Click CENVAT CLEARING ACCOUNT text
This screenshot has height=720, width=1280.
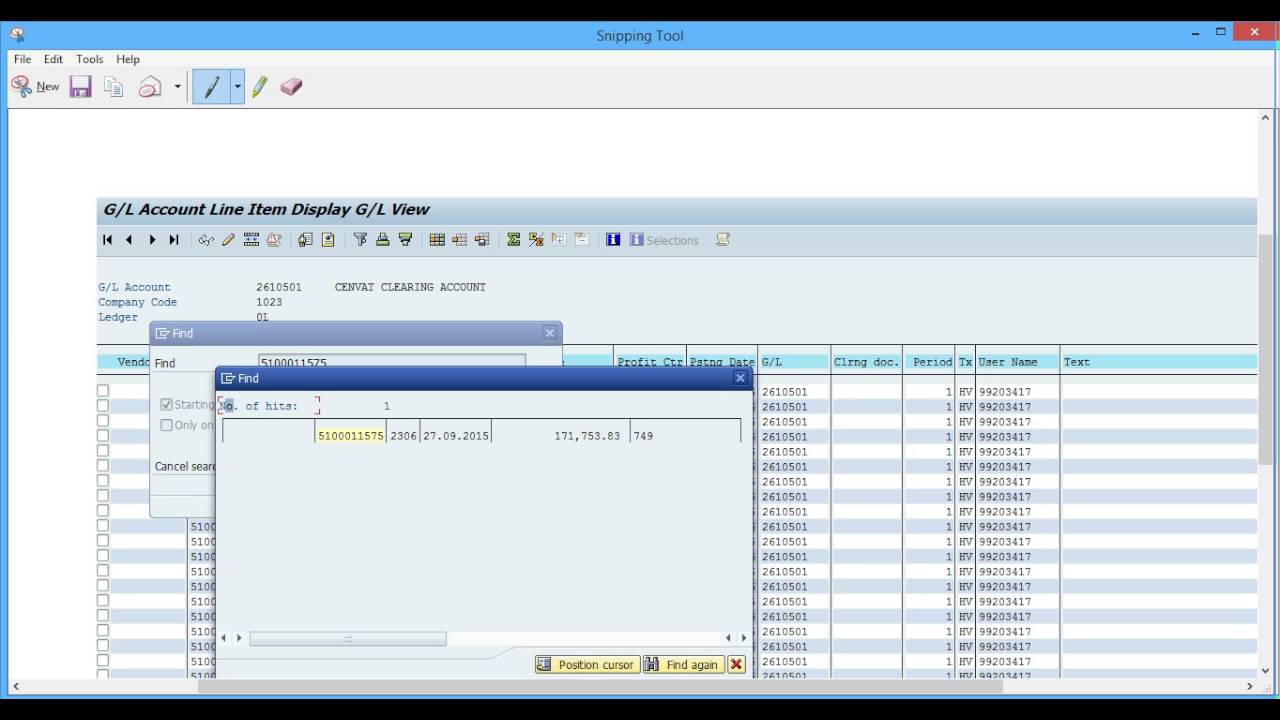[x=410, y=287]
